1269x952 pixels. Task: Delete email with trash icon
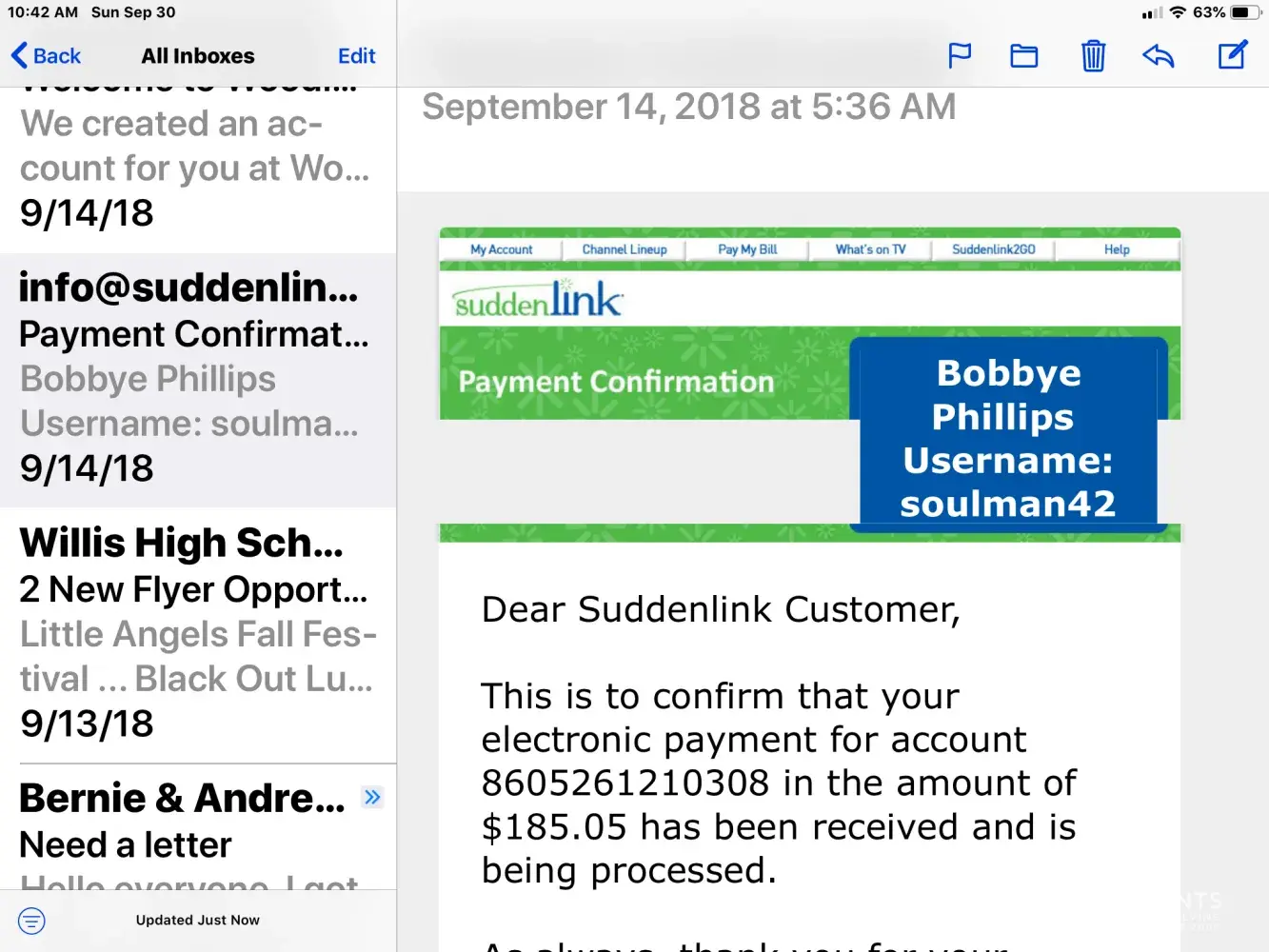(x=1093, y=56)
